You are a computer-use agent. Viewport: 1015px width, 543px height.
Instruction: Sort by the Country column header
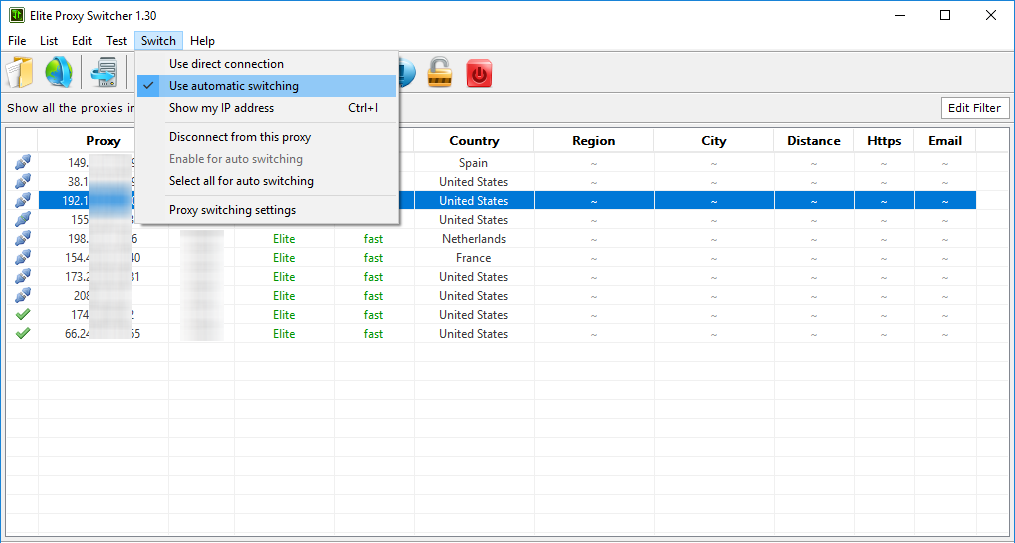(x=474, y=141)
